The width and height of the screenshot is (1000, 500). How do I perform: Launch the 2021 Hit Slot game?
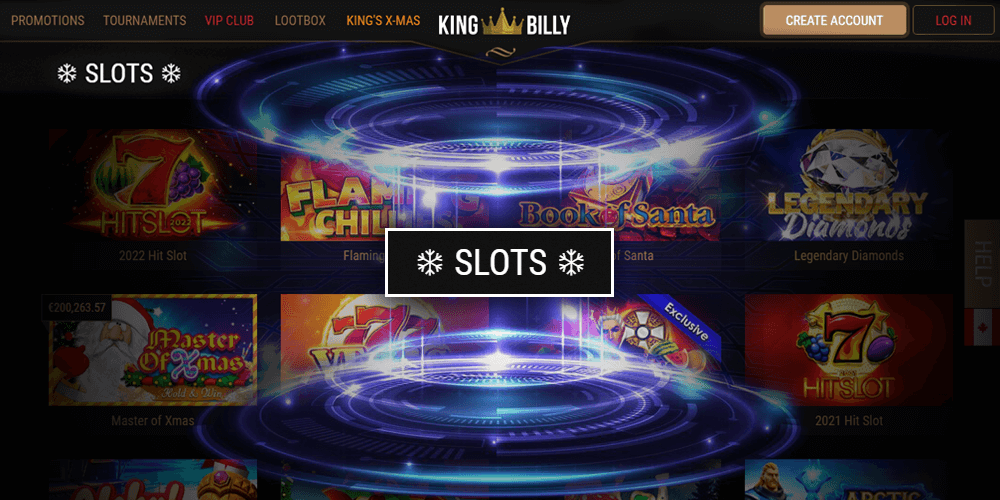[x=848, y=350]
